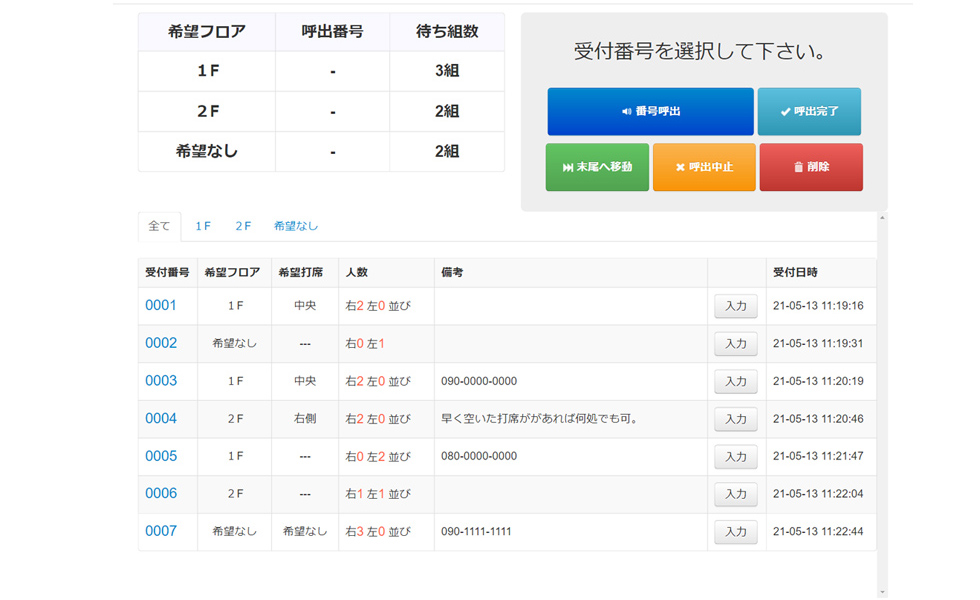Click 入力 button in row 0007
The image size is (980, 600).
tap(736, 532)
